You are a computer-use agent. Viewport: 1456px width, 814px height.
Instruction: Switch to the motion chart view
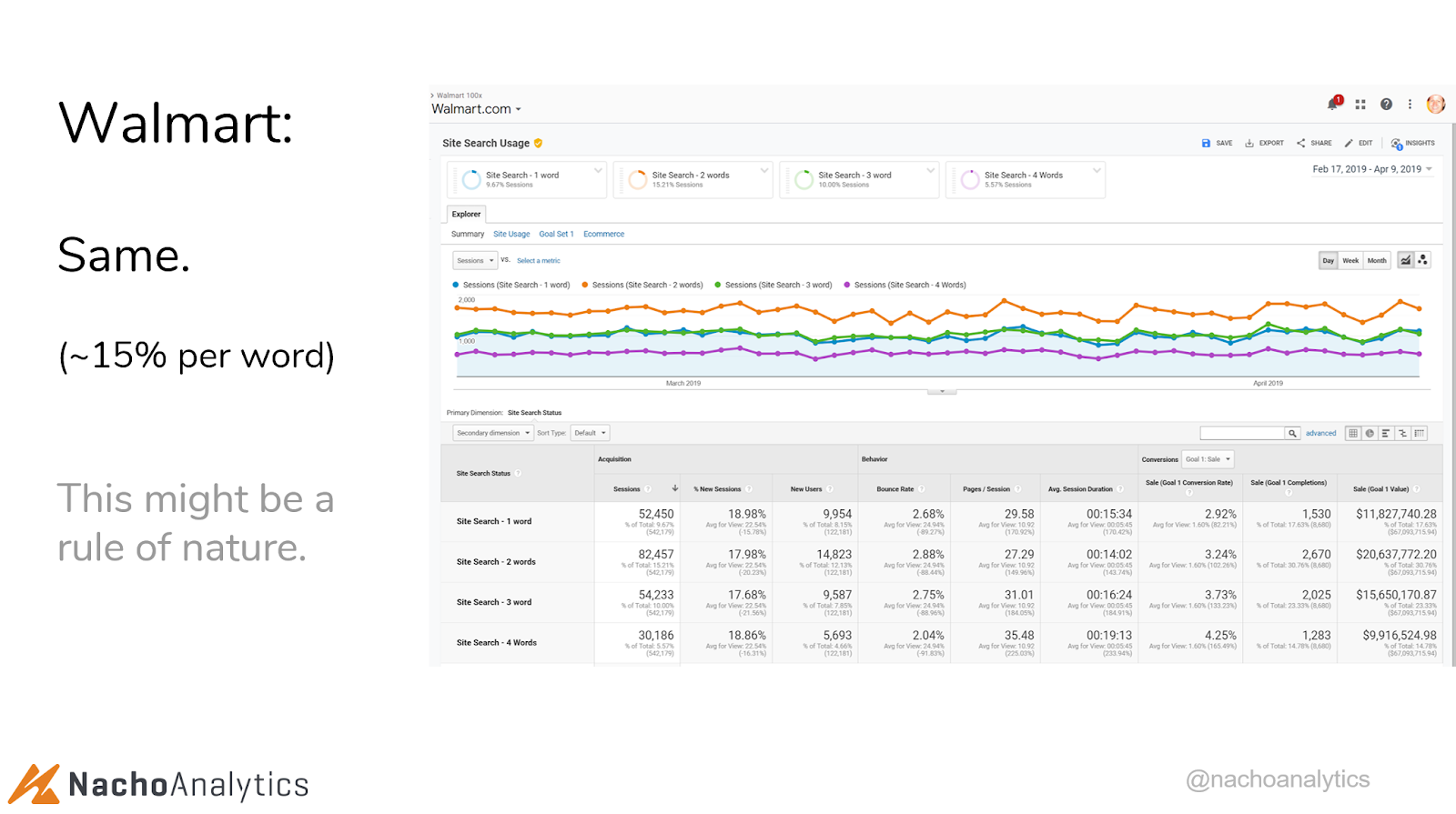pyautogui.click(x=1423, y=260)
